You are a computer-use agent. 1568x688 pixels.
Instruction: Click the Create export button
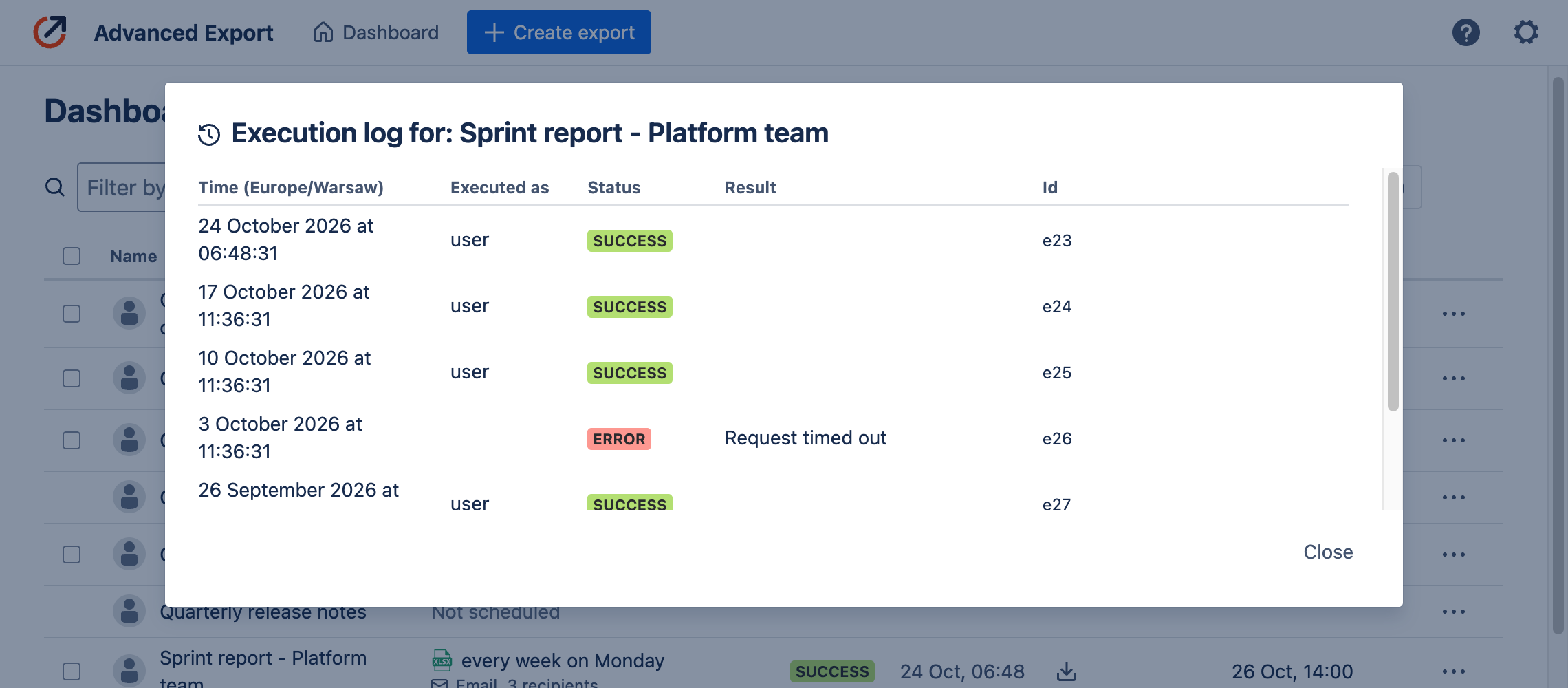coord(558,32)
